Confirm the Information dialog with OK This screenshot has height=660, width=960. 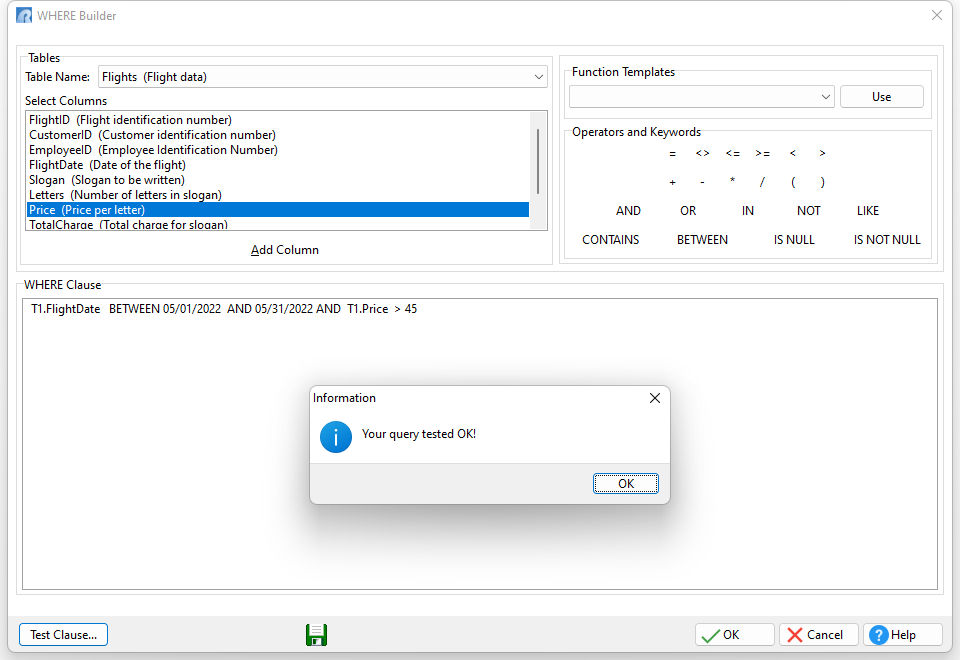pos(626,484)
